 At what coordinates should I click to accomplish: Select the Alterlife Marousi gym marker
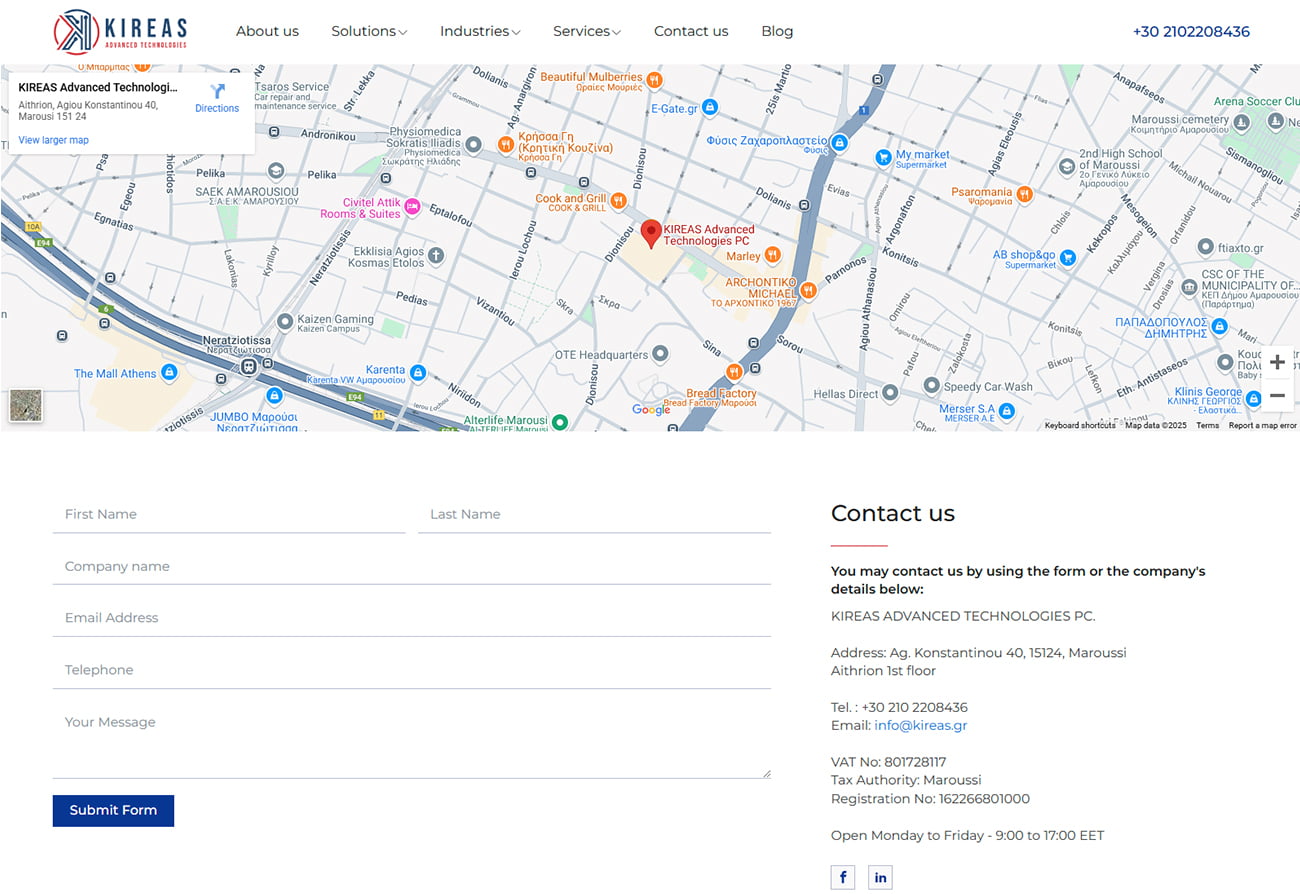click(x=560, y=422)
